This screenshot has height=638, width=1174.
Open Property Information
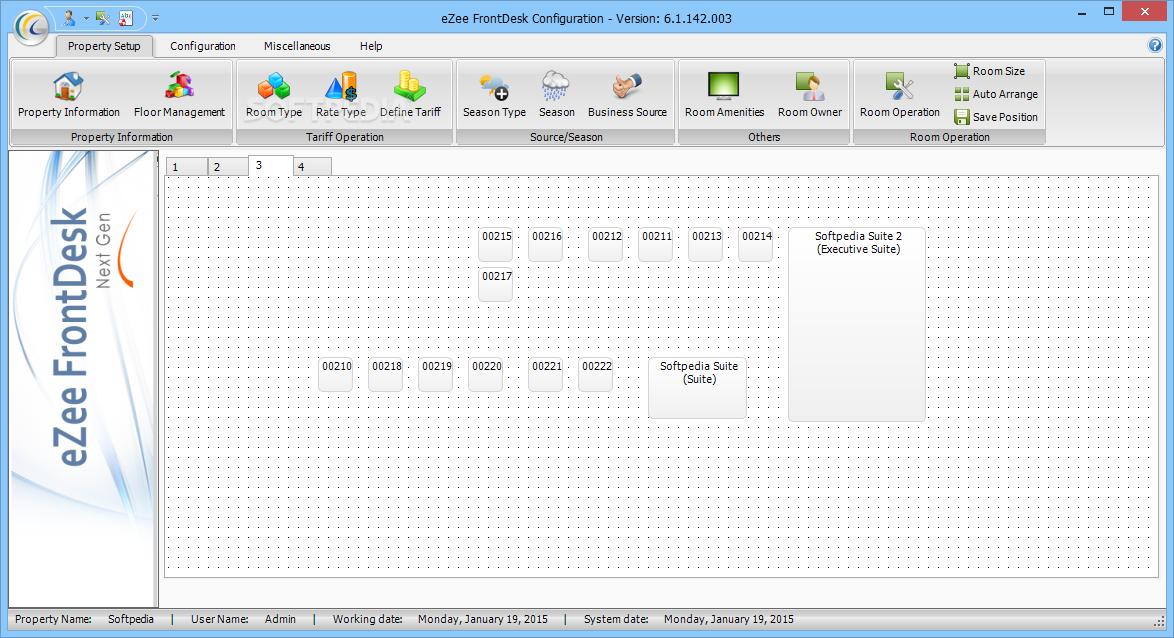69,95
